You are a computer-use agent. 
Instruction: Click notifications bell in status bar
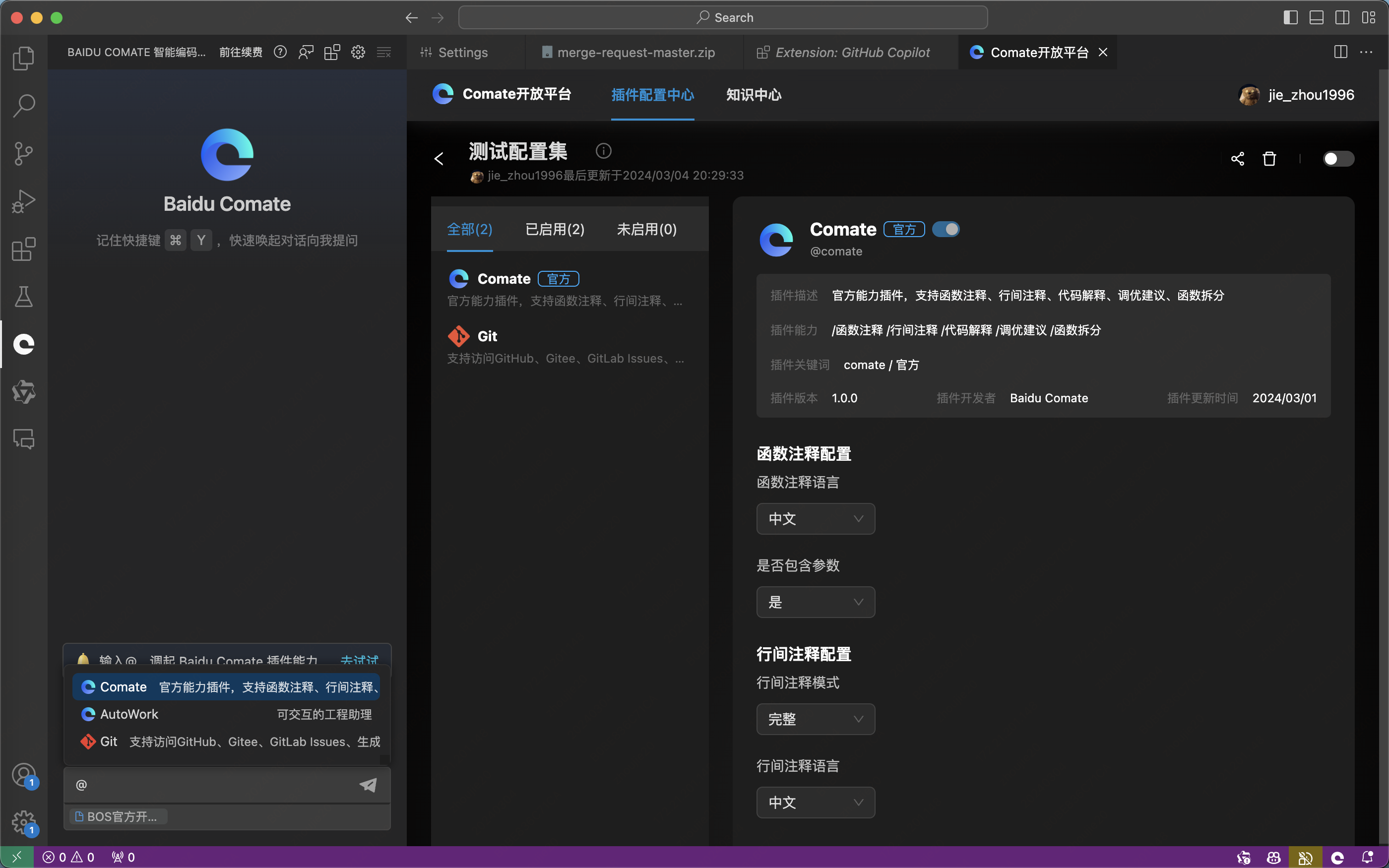point(1368,857)
